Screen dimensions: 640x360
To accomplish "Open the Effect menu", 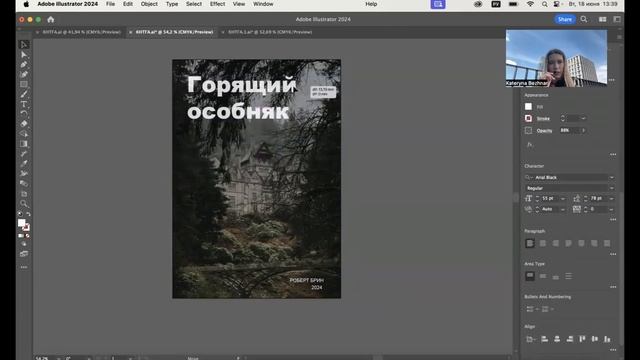I will pos(217,4).
